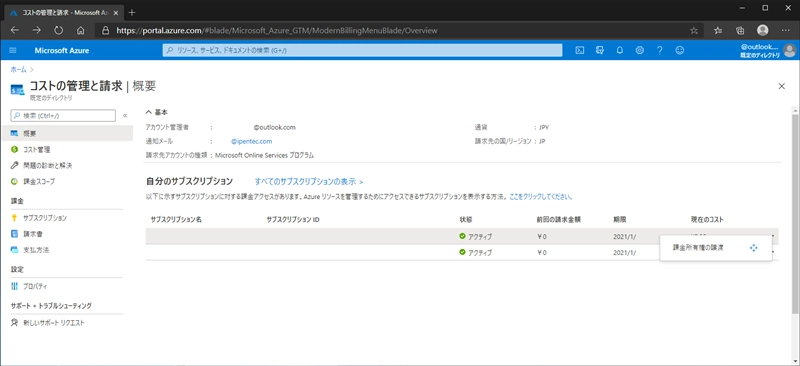Open the portal settings gear icon
This screenshot has height=366, width=800.
[x=639, y=50]
